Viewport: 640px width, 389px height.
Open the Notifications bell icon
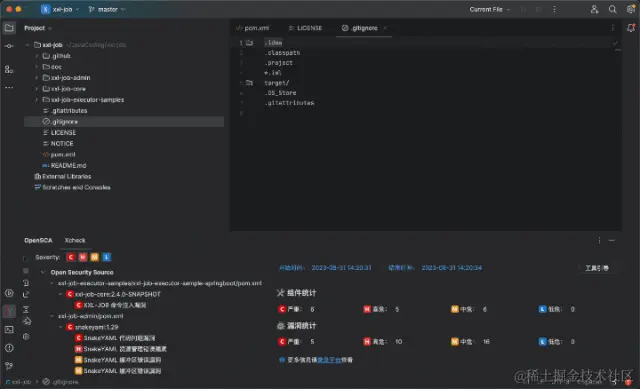point(631,28)
